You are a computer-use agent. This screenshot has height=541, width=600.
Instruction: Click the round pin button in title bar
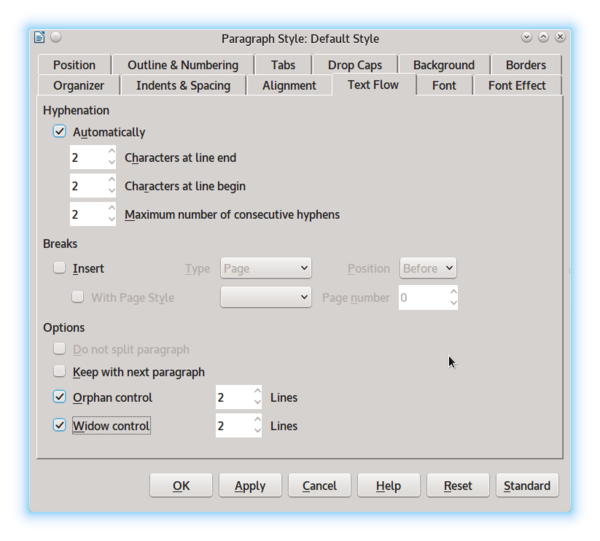pos(56,37)
